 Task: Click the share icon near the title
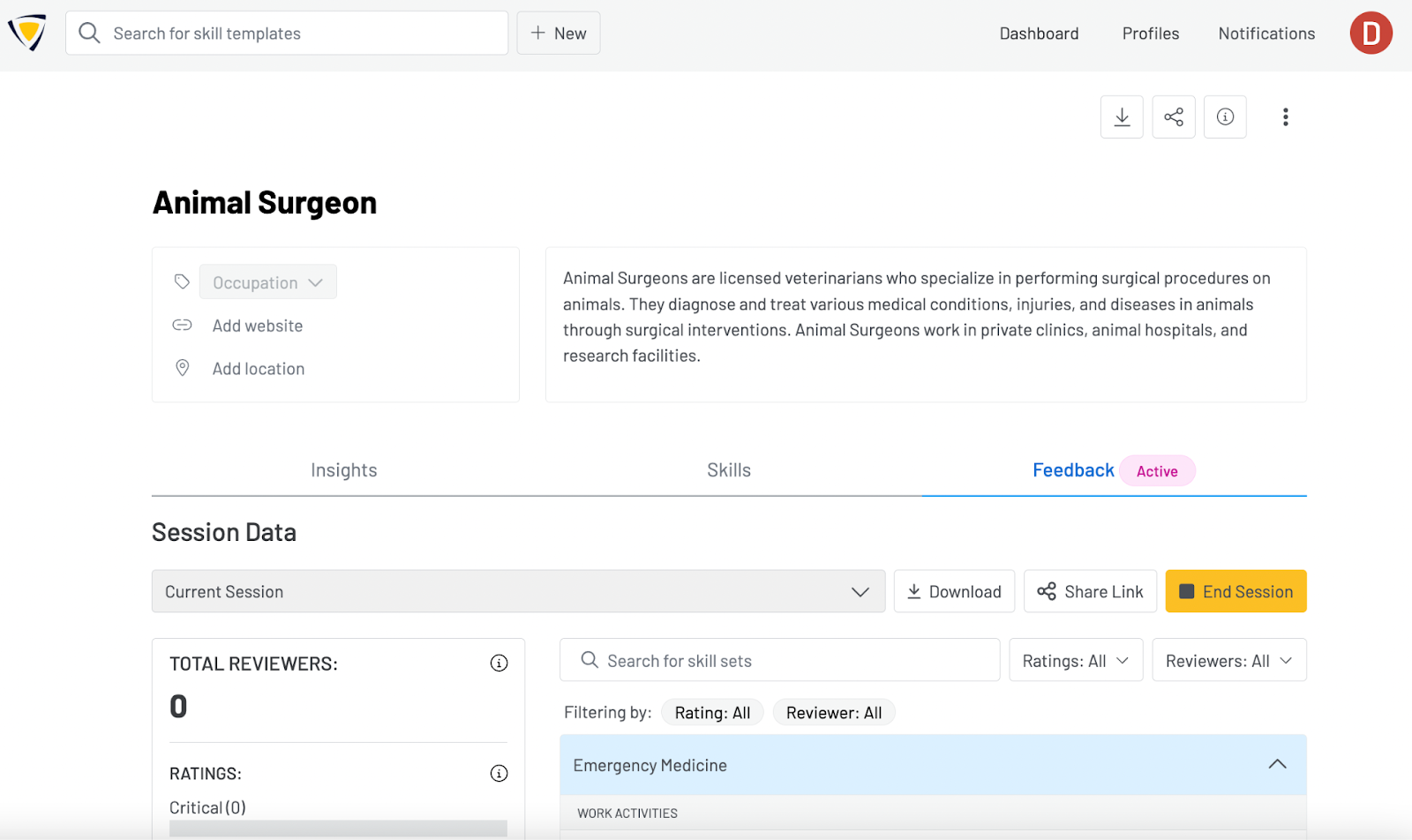pyautogui.click(x=1174, y=117)
